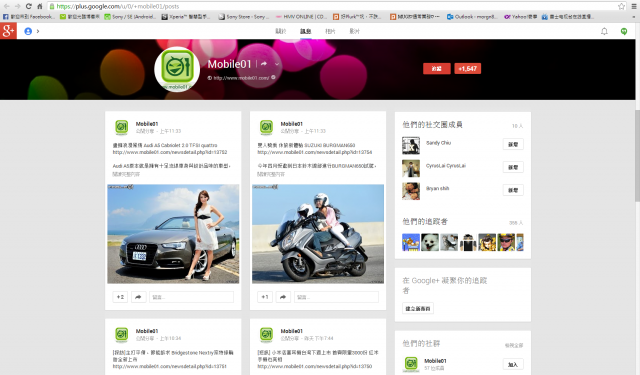This screenshot has width=640, height=375.
Task: Click the comment box under the scooter post
Action: pyautogui.click(x=336, y=297)
